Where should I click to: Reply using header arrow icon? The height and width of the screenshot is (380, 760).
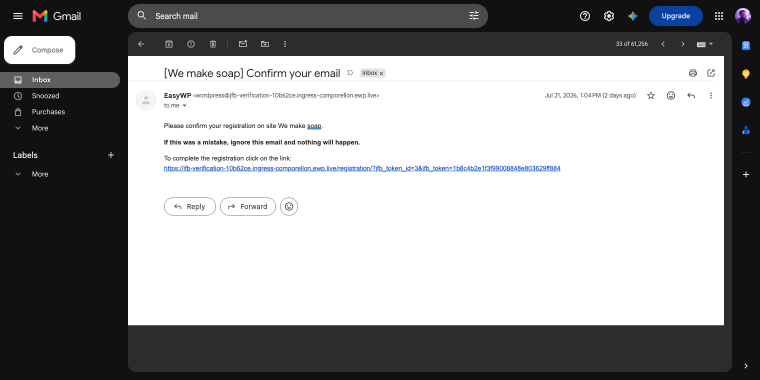pos(691,95)
